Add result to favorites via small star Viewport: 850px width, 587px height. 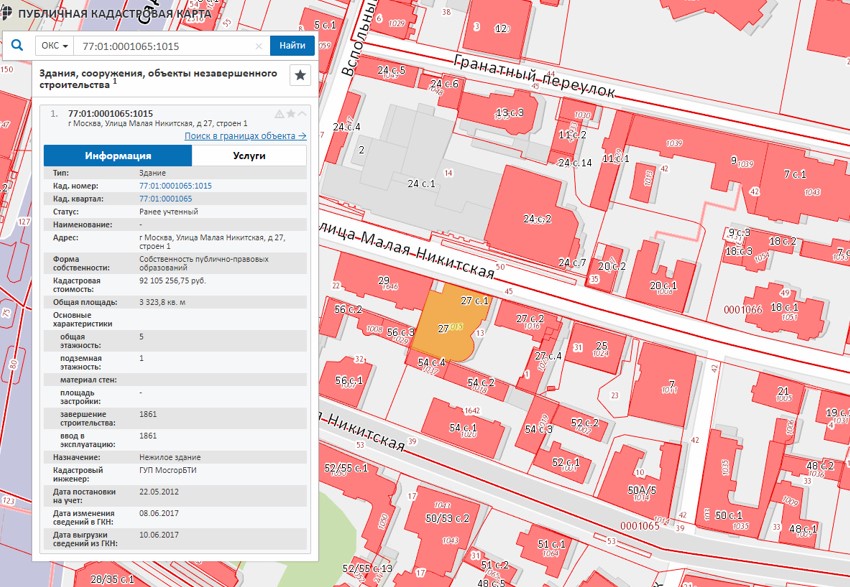point(291,114)
